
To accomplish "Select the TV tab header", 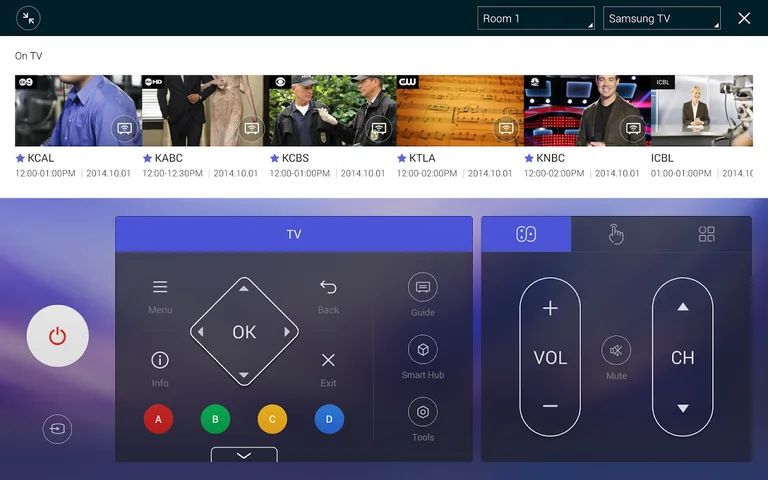I will click(294, 234).
